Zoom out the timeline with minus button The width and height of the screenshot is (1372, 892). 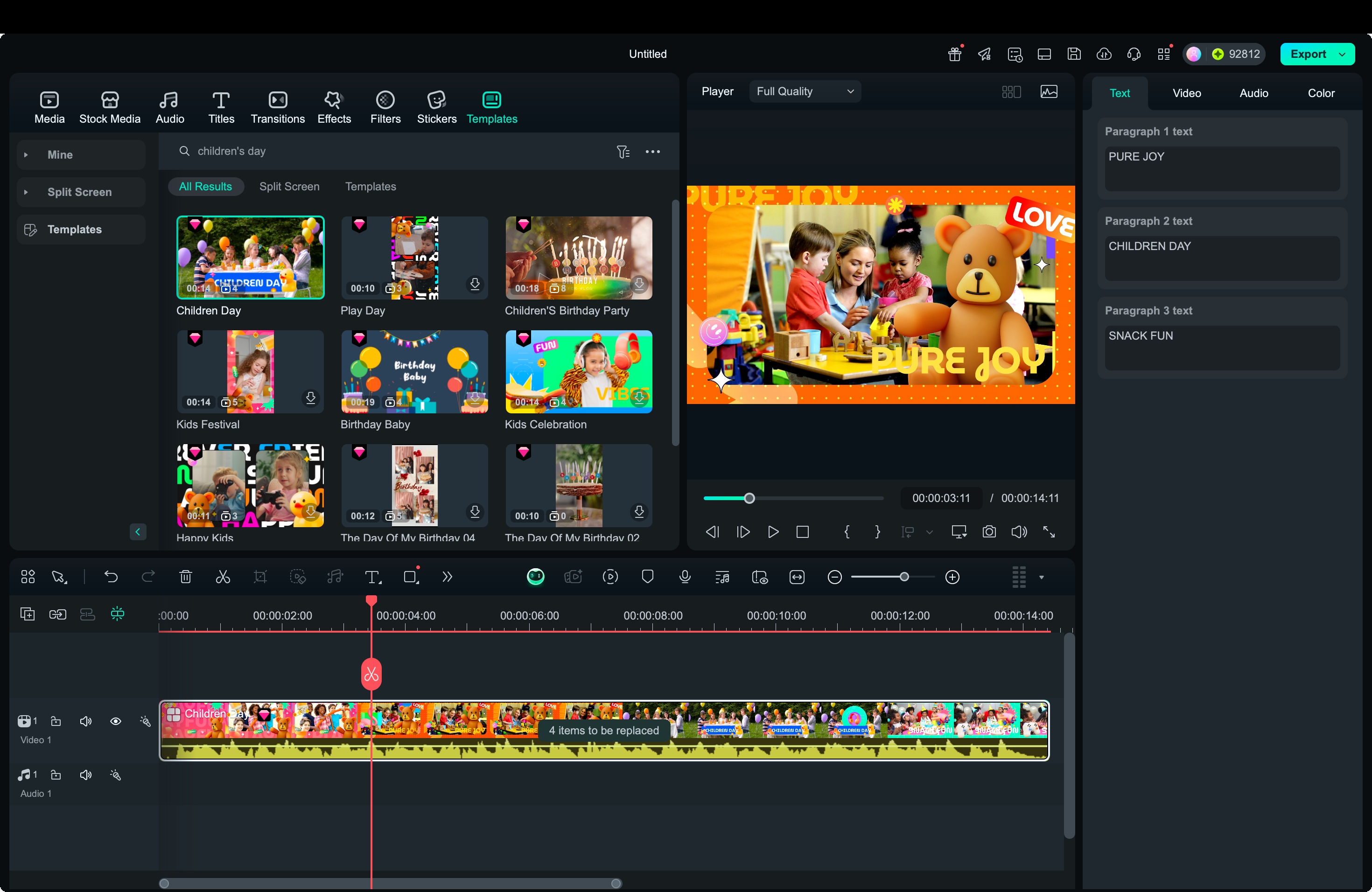click(834, 577)
